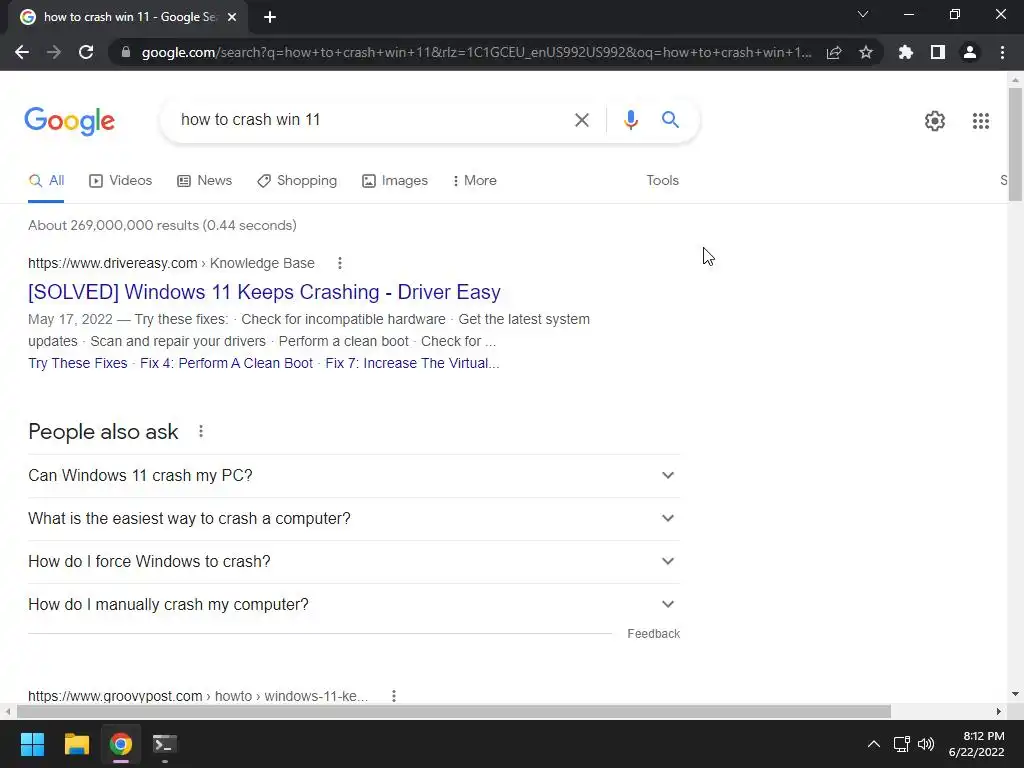The height and width of the screenshot is (768, 1024).
Task: Switch to the Images tab
Action: click(x=395, y=180)
